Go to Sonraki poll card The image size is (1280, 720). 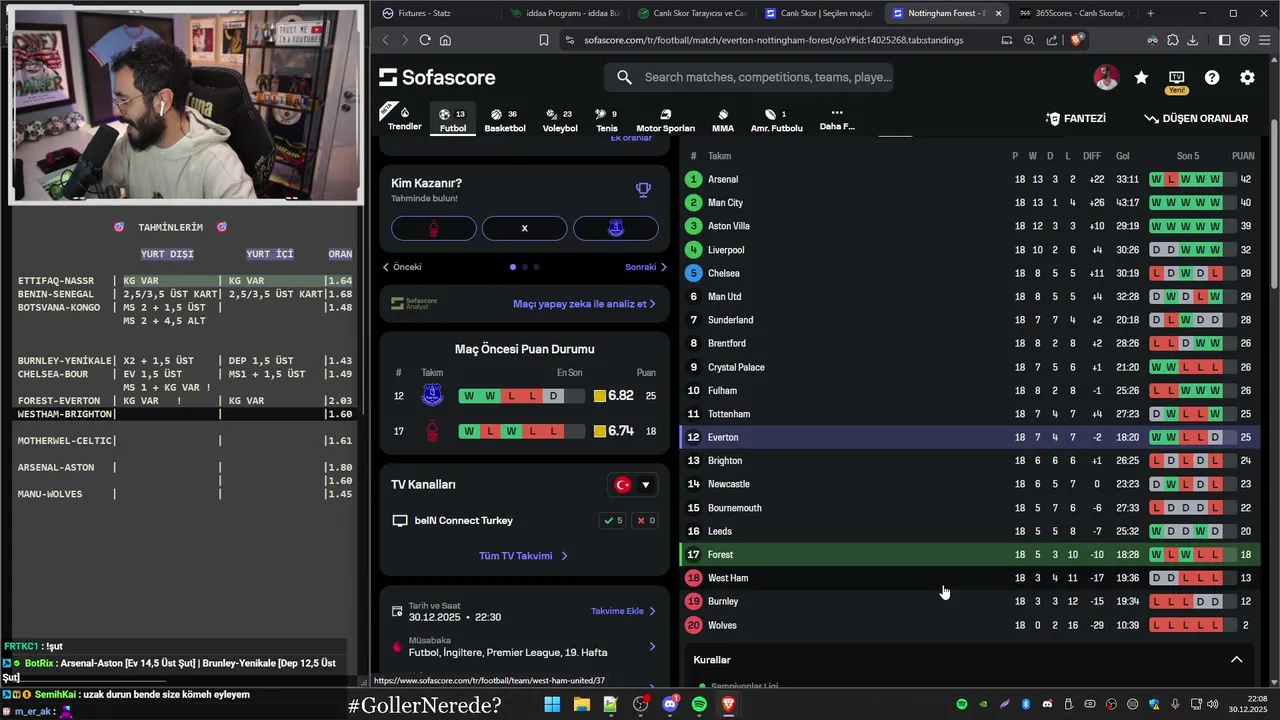tap(646, 267)
